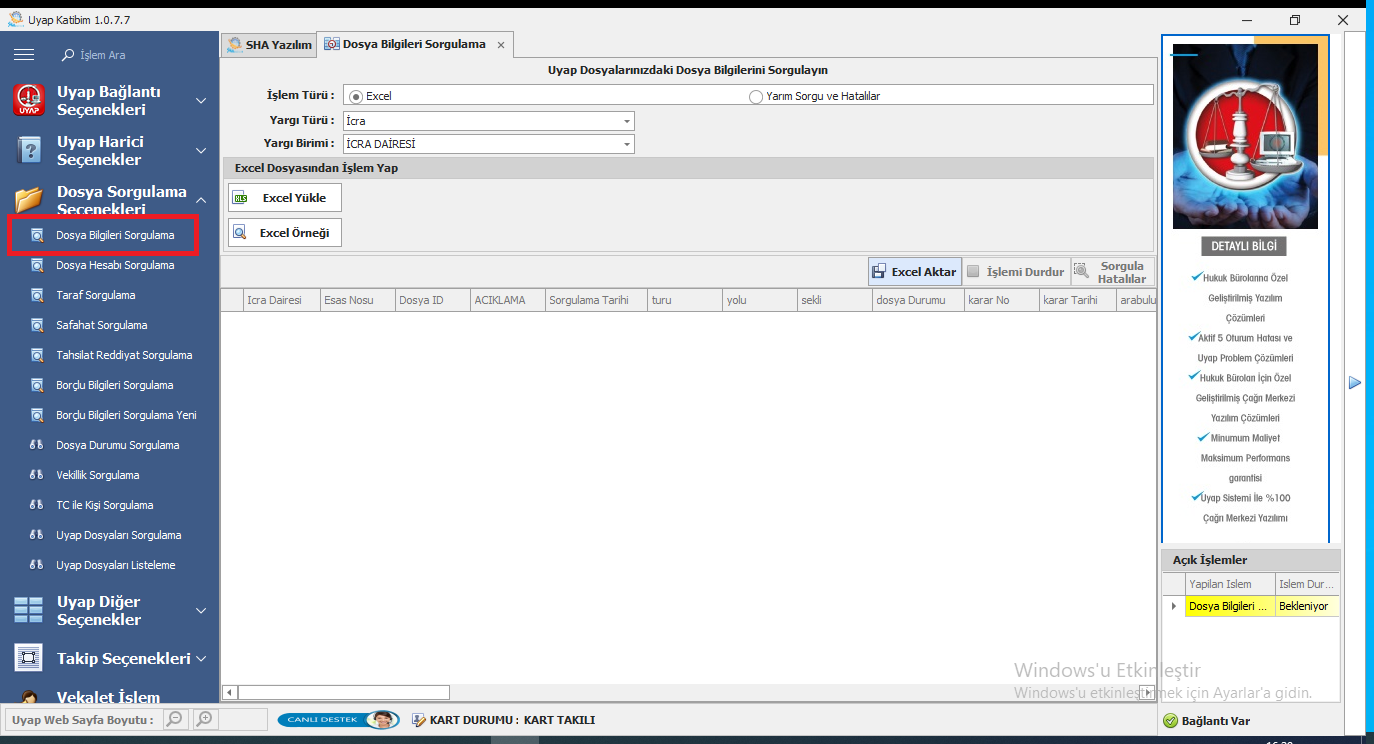Expand Uyap Diğer Seçenekler section
The width and height of the screenshot is (1374, 744).
[x=201, y=610]
